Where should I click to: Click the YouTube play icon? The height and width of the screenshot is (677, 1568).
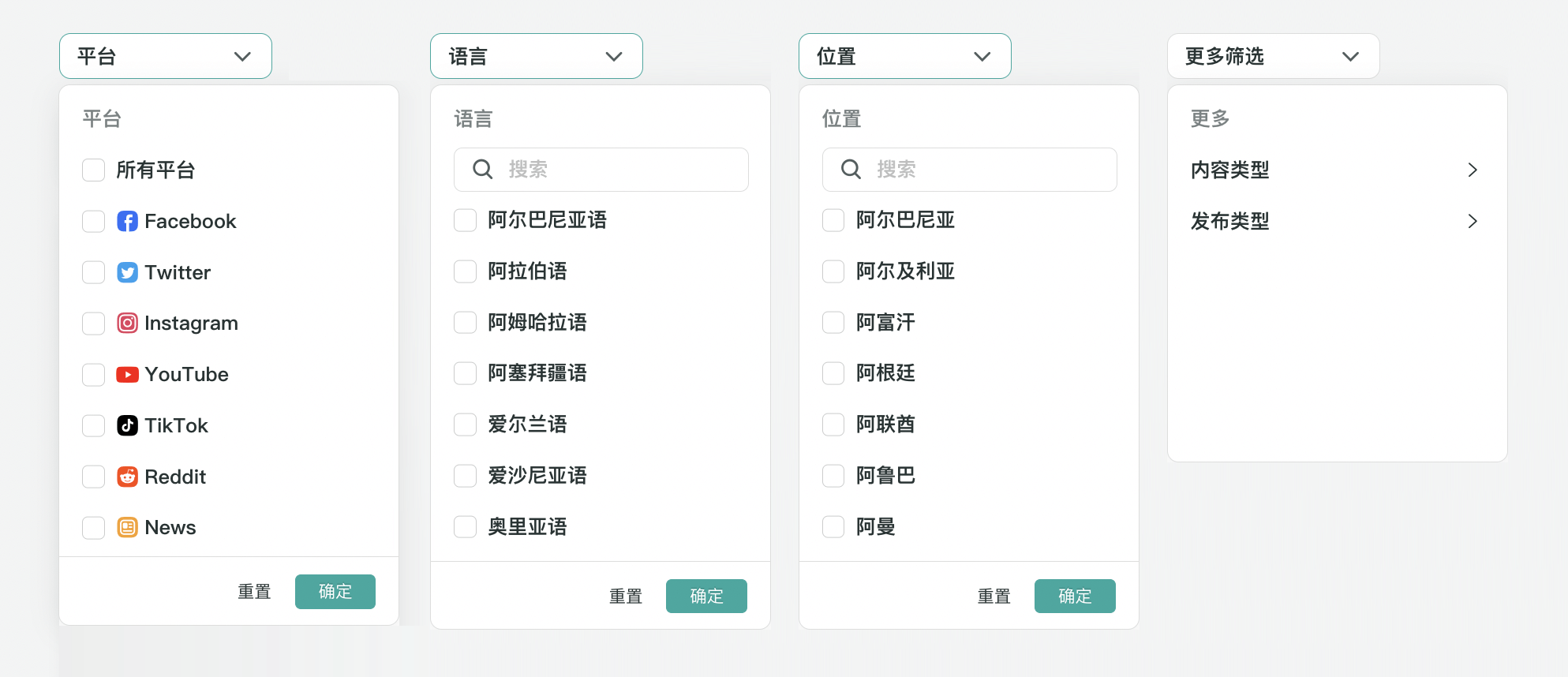point(127,375)
